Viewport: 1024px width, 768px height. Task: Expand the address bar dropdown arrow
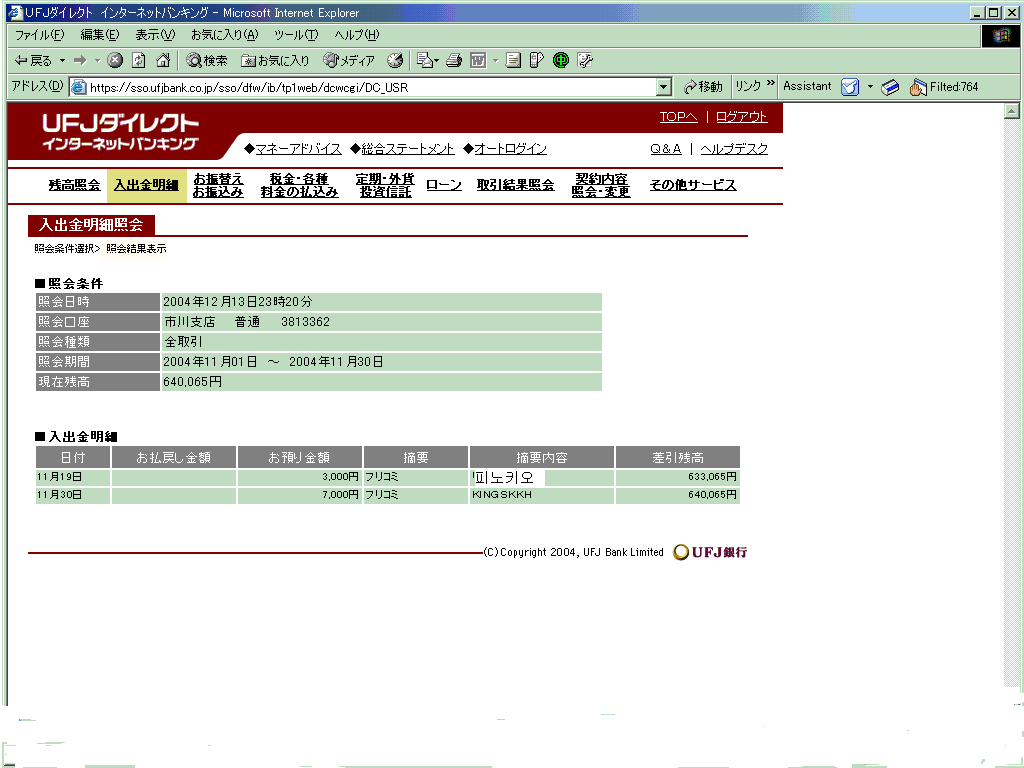click(664, 87)
